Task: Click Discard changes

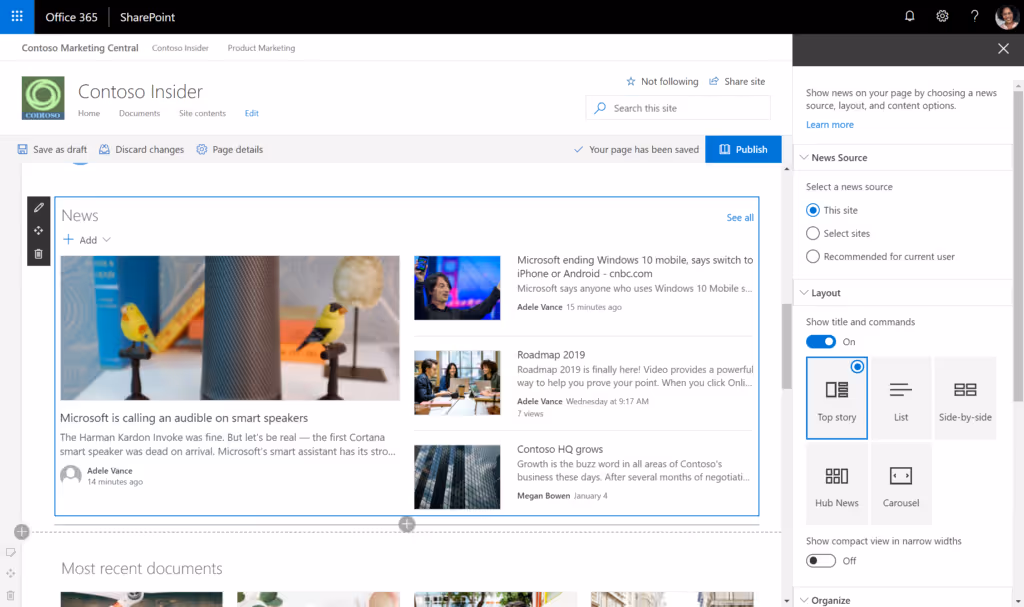Action: click(x=141, y=150)
